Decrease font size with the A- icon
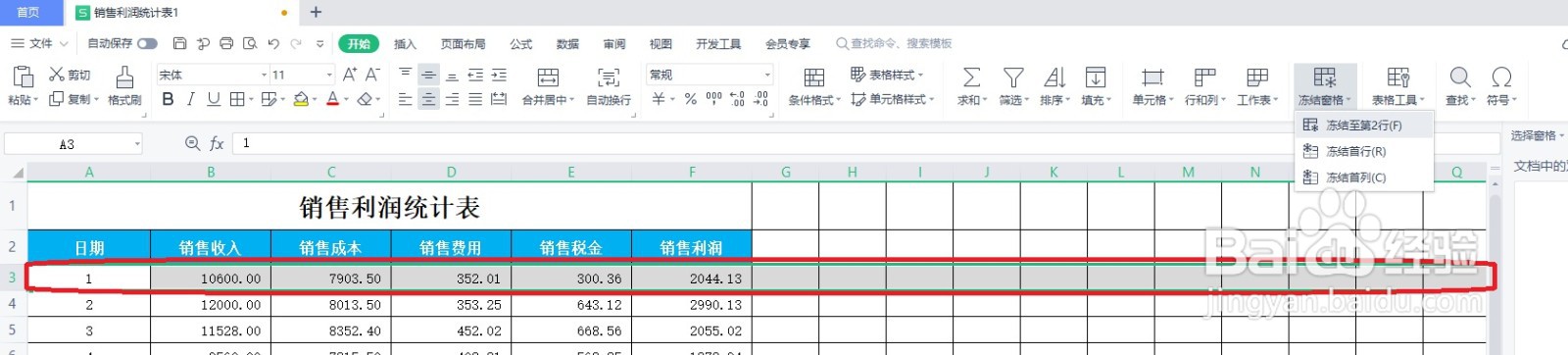Image resolution: width=1568 pixels, height=355 pixels. click(x=372, y=75)
